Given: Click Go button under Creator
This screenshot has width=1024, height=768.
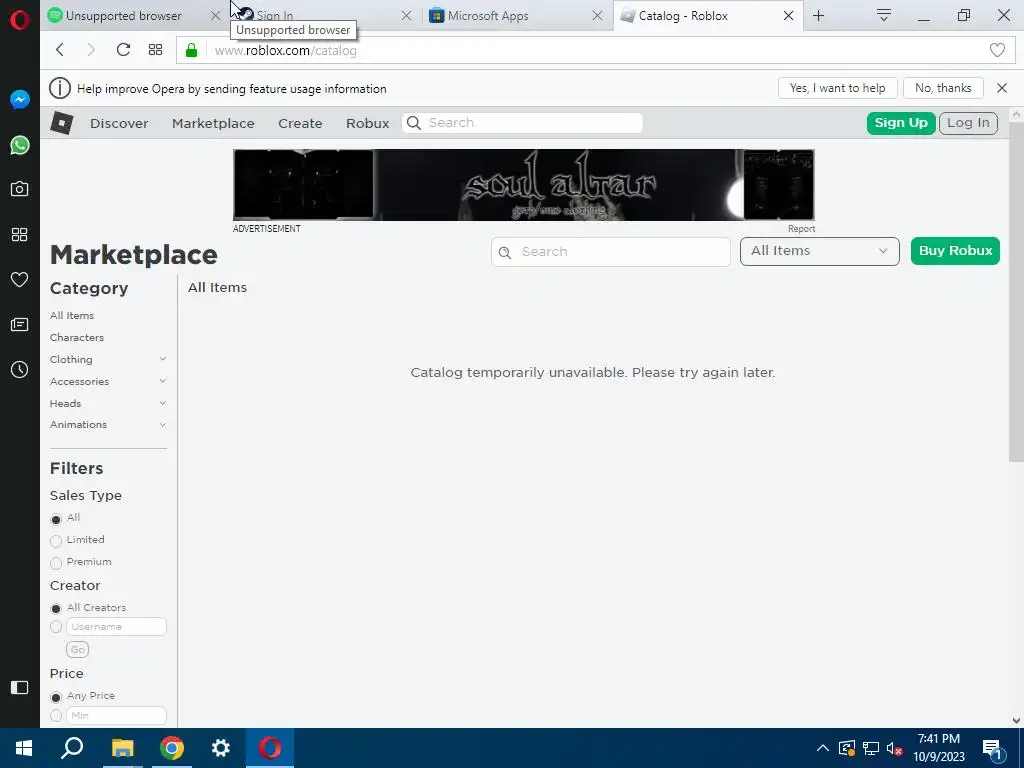Looking at the screenshot, I should pyautogui.click(x=78, y=650).
